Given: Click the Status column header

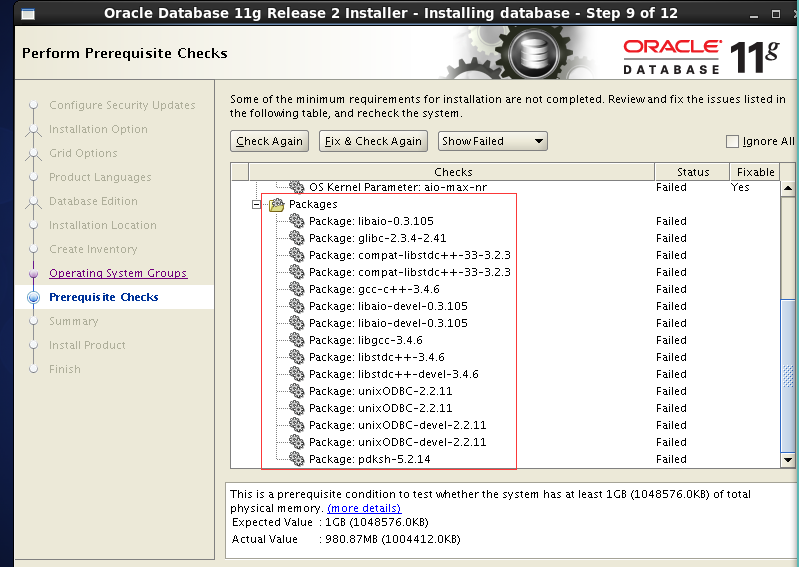Looking at the screenshot, I should click(x=693, y=172).
